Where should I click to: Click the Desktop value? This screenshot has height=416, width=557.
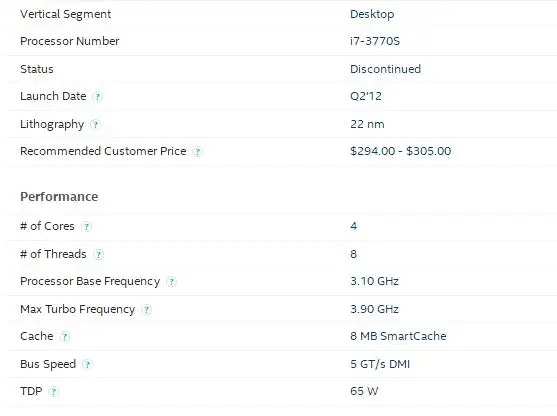pos(372,15)
